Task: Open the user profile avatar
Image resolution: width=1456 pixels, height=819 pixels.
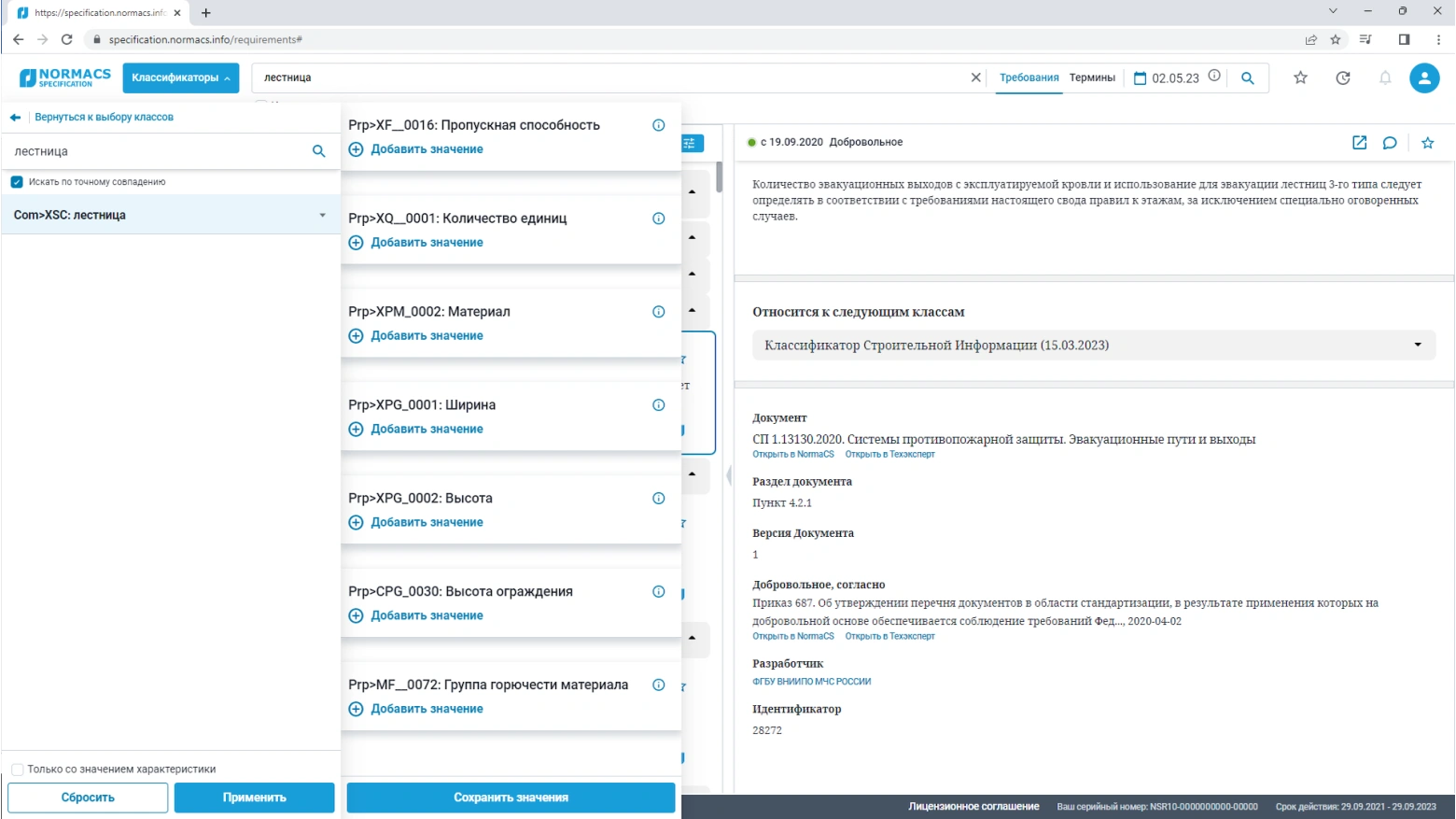Action: [x=1423, y=78]
